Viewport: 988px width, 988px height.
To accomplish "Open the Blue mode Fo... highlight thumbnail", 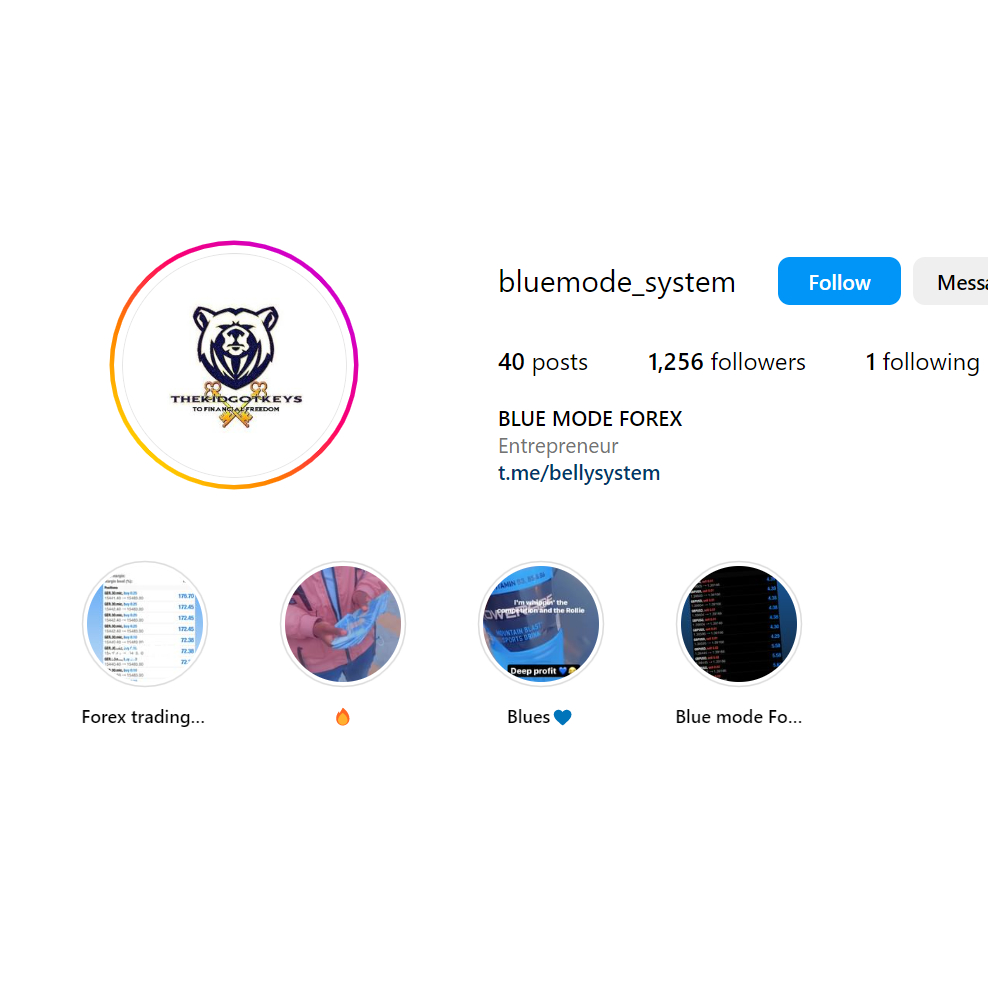I will [x=738, y=624].
